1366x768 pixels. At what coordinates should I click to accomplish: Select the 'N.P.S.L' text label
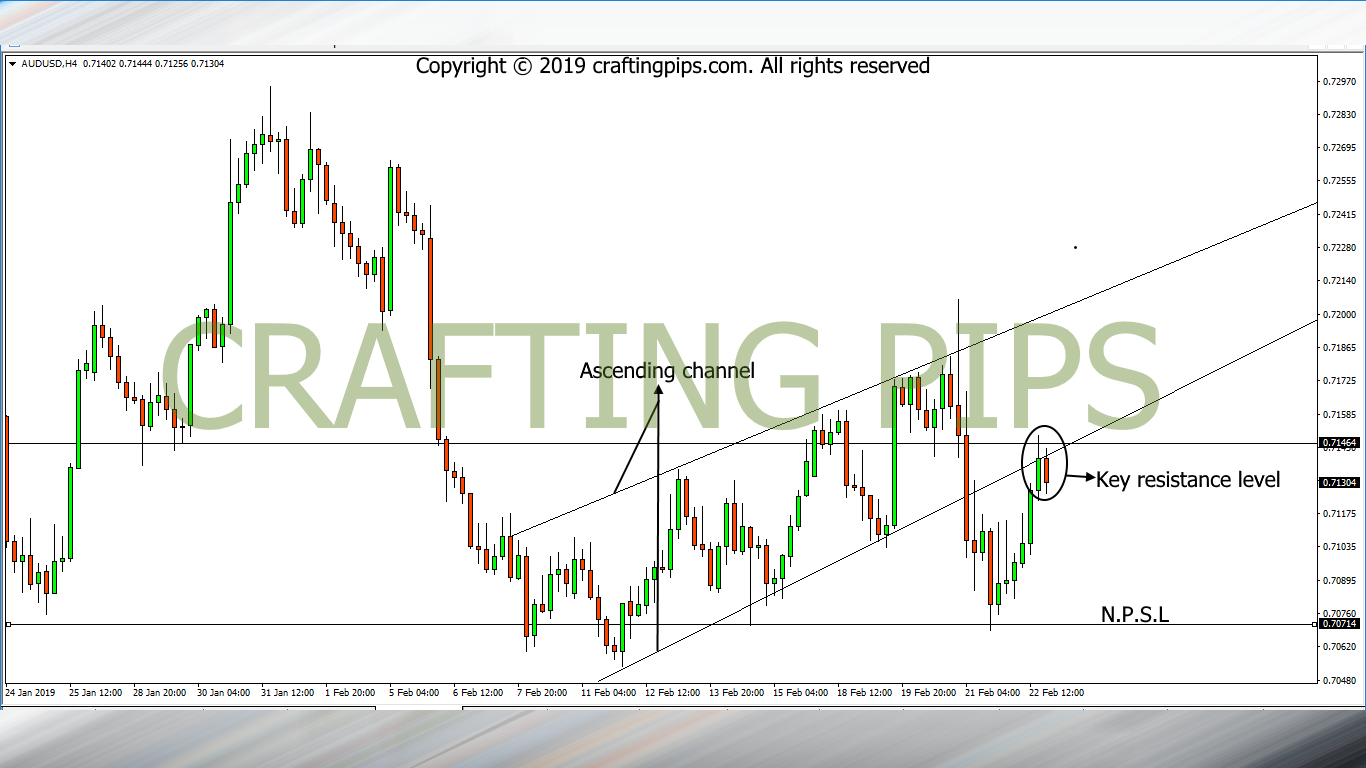click(1134, 613)
